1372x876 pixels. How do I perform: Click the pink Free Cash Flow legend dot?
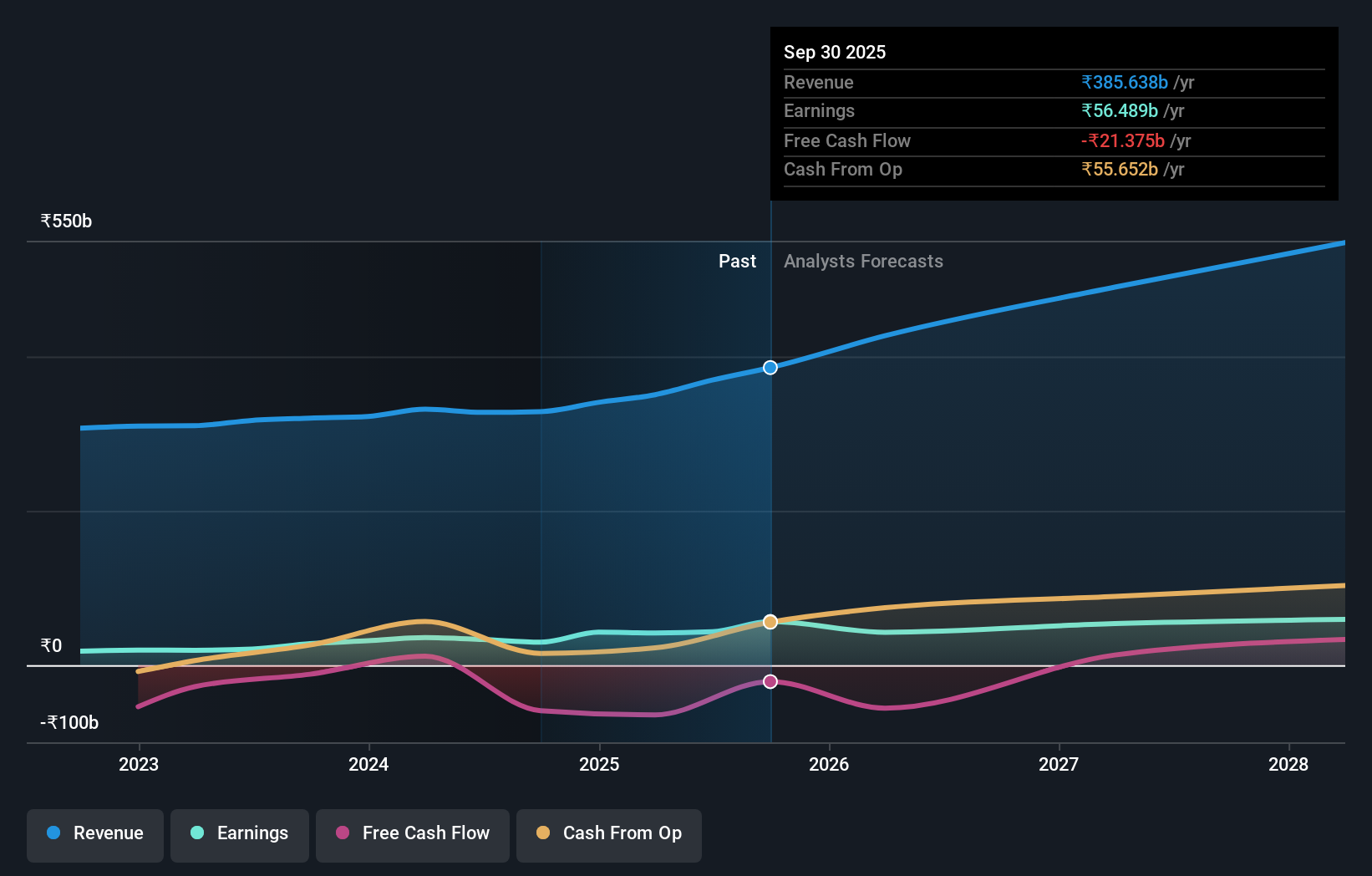344,833
